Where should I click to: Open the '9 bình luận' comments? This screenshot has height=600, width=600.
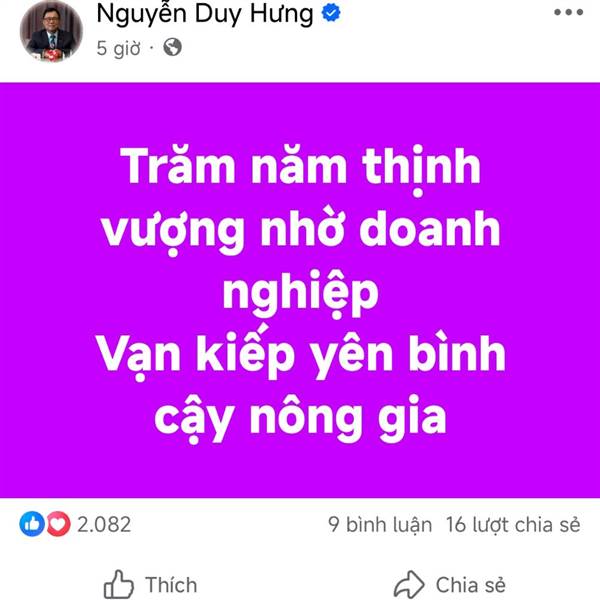tap(380, 525)
